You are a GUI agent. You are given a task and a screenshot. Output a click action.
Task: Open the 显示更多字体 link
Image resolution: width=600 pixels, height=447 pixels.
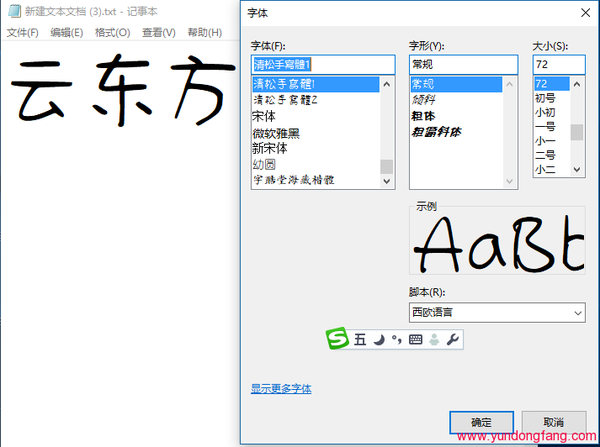coord(281,389)
